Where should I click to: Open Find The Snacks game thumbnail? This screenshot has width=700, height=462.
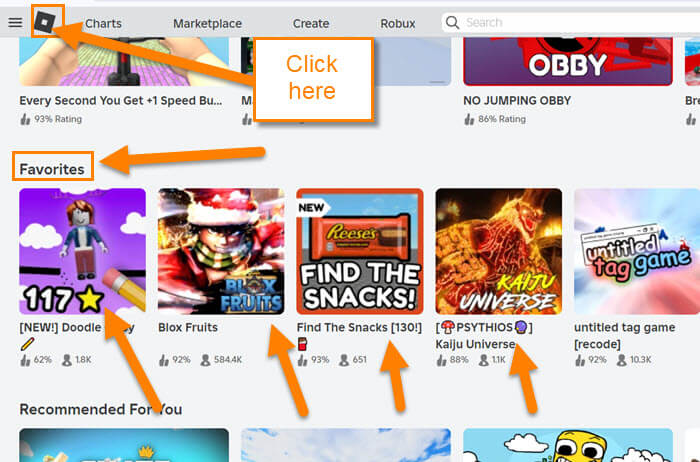tap(360, 251)
